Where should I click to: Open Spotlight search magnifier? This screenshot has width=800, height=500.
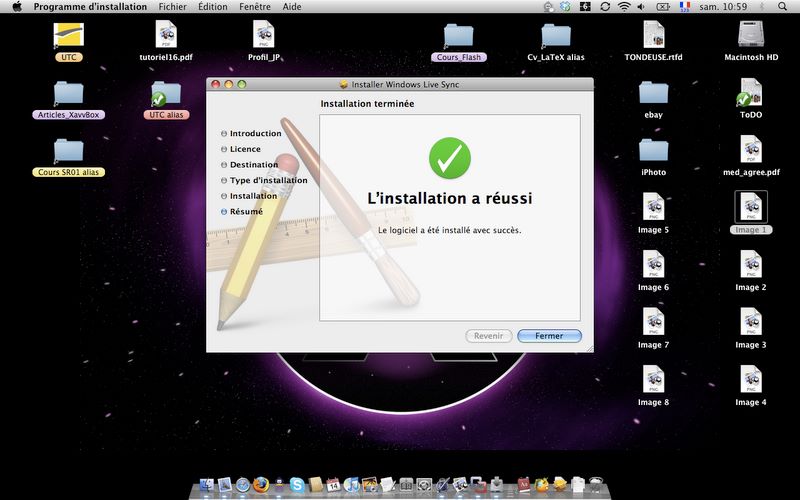click(x=782, y=7)
